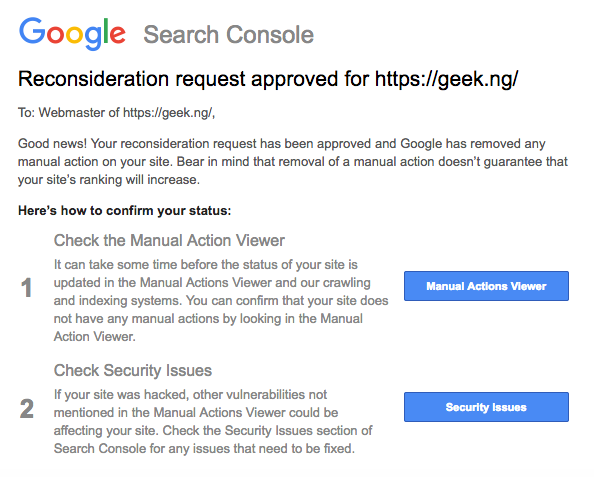The width and height of the screenshot is (594, 477).
Task: Click the Reconsideration request approved headline
Action: point(268,80)
